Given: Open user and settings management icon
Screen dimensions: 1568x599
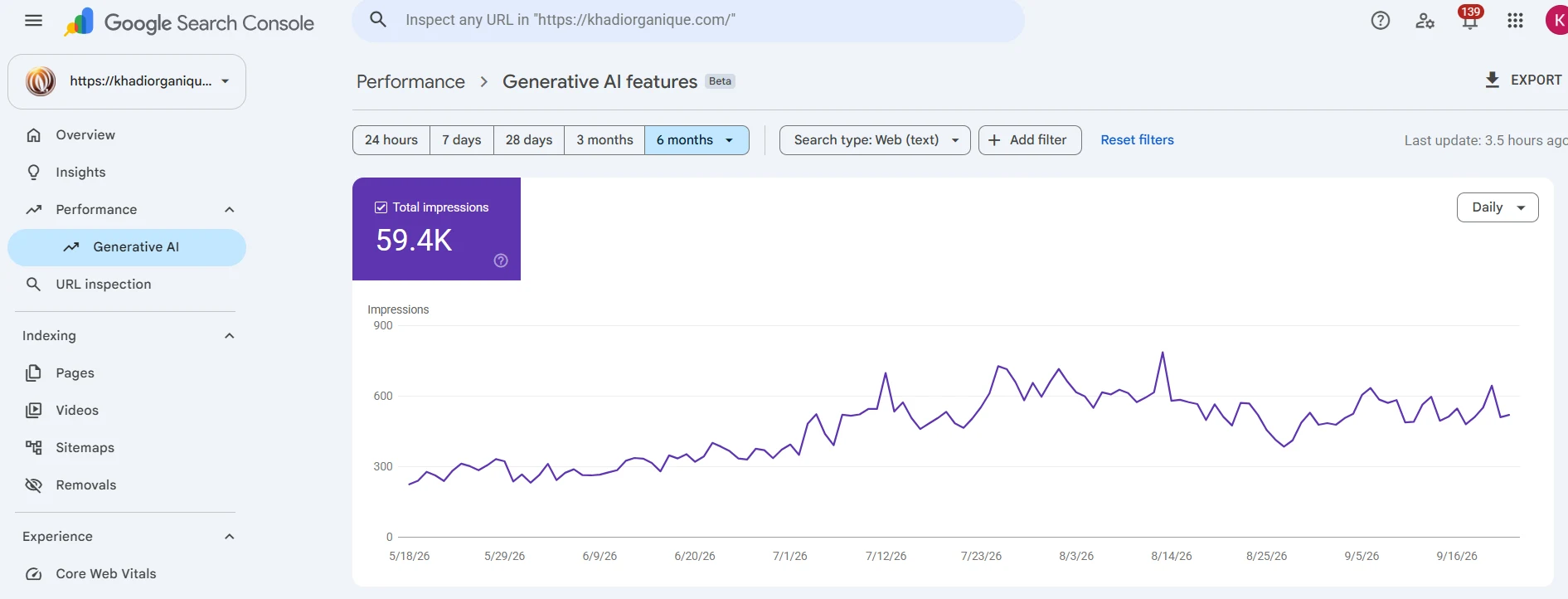Looking at the screenshot, I should (x=1425, y=21).
